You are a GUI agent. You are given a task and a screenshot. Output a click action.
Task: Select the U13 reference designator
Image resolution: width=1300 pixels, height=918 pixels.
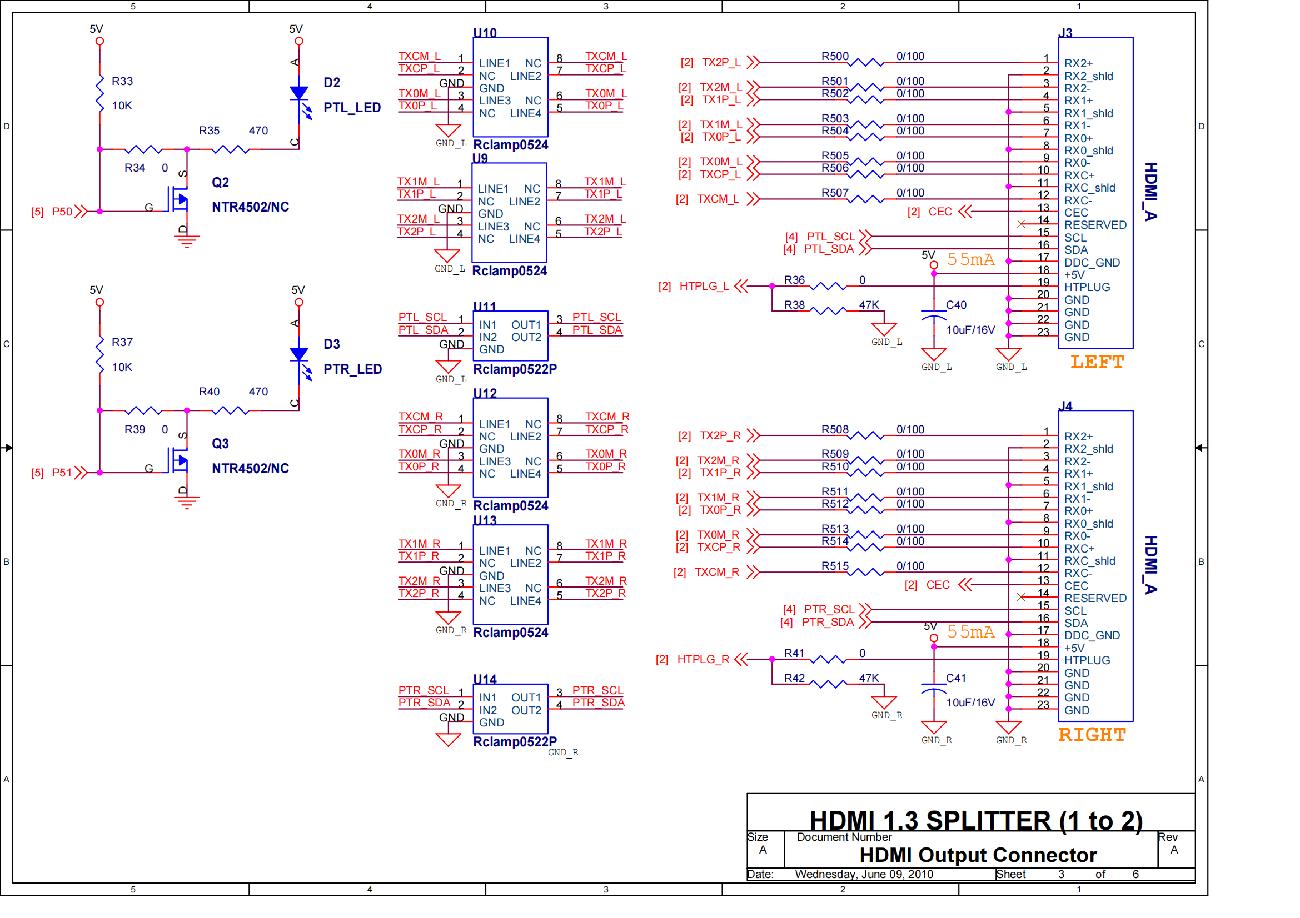[x=485, y=520]
